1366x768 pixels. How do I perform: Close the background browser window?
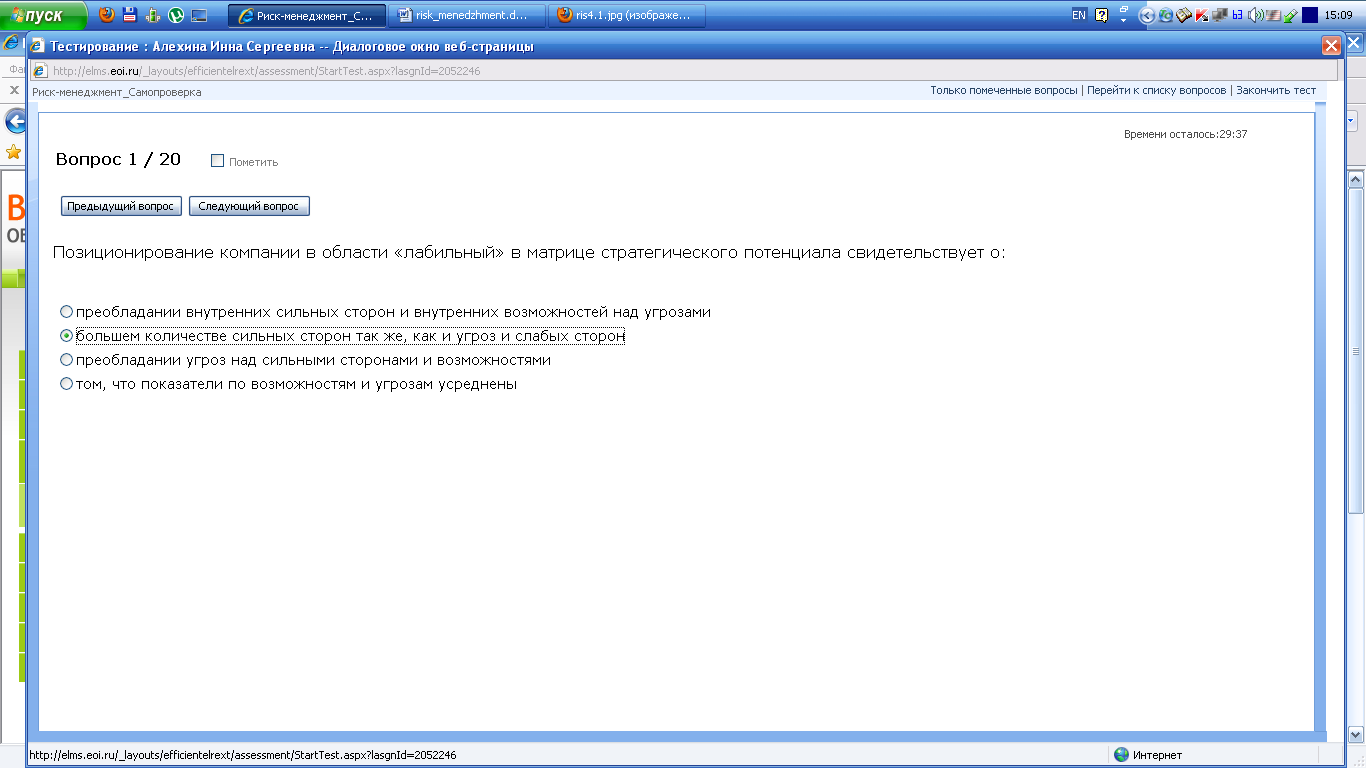point(1353,44)
